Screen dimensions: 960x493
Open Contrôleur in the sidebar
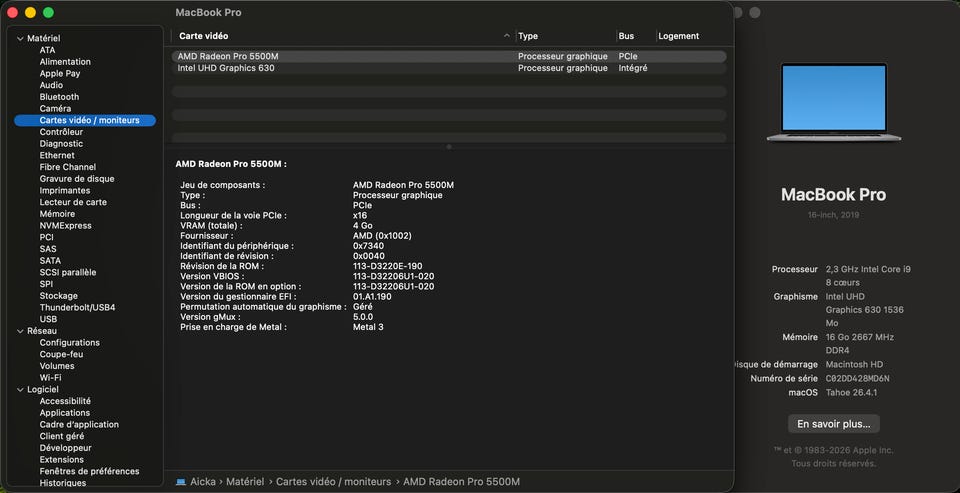(x=61, y=132)
